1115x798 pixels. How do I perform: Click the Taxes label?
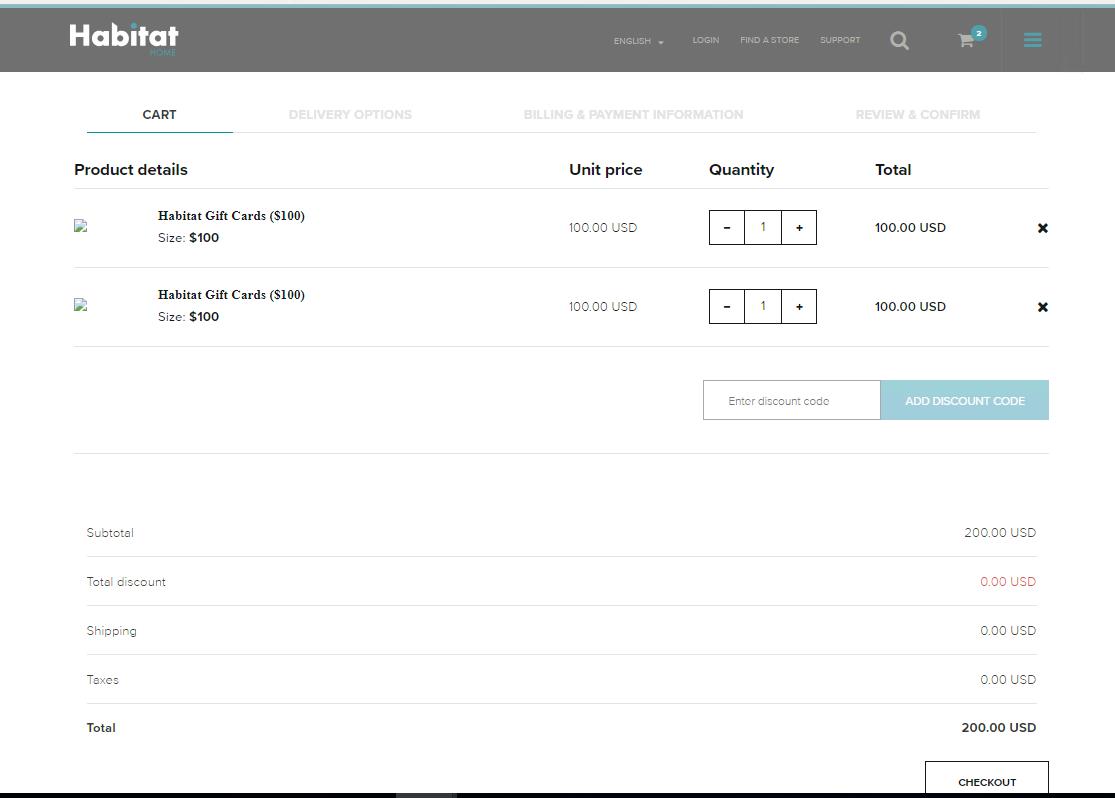[x=102, y=680]
